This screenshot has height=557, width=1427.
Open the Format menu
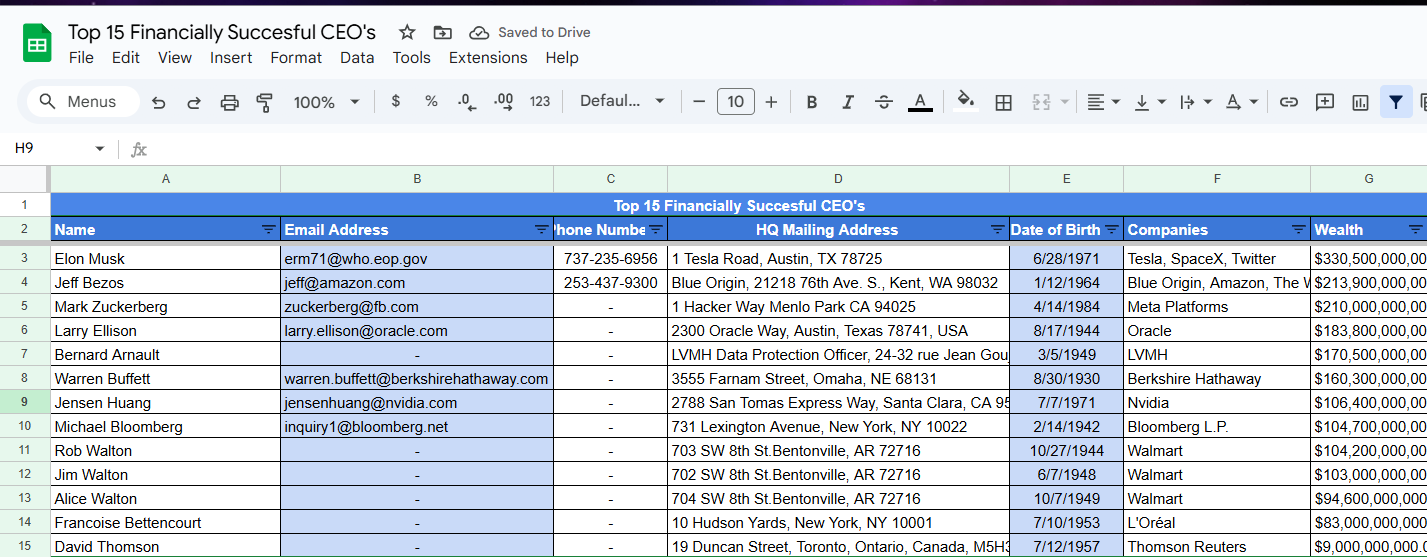tap(296, 58)
